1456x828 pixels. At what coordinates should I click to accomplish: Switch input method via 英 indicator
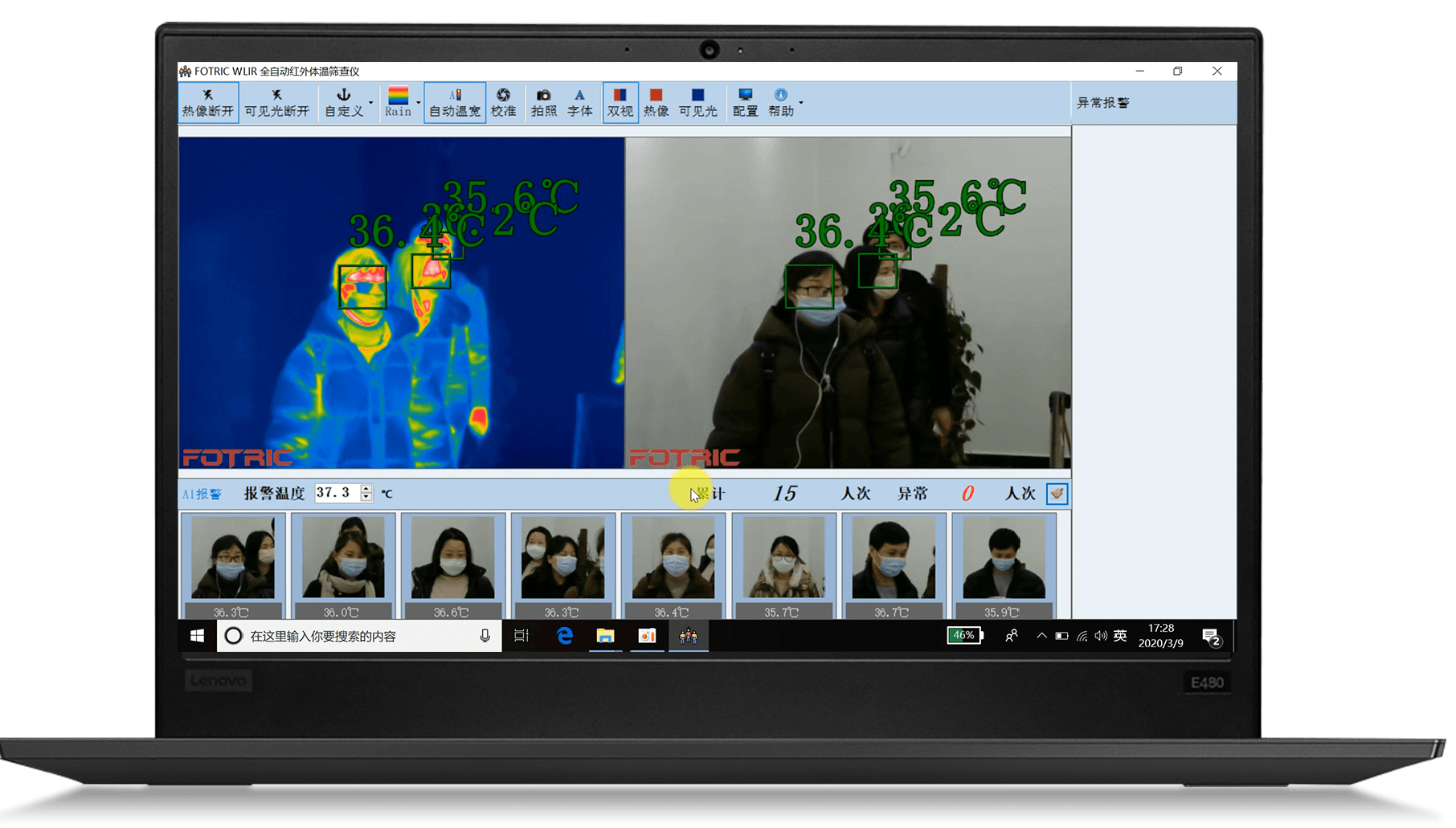pyautogui.click(x=1120, y=636)
